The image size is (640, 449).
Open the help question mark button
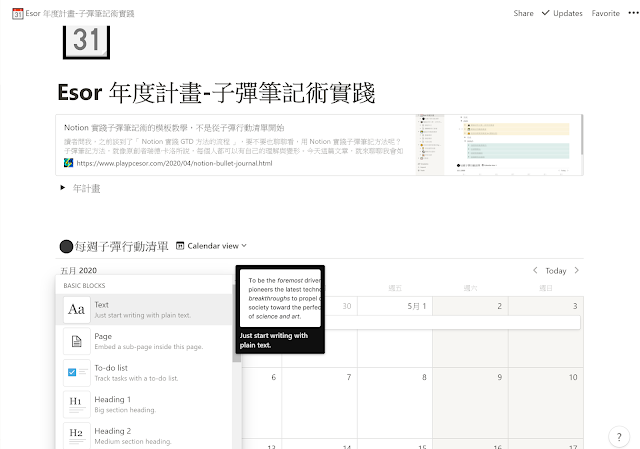(x=617, y=436)
